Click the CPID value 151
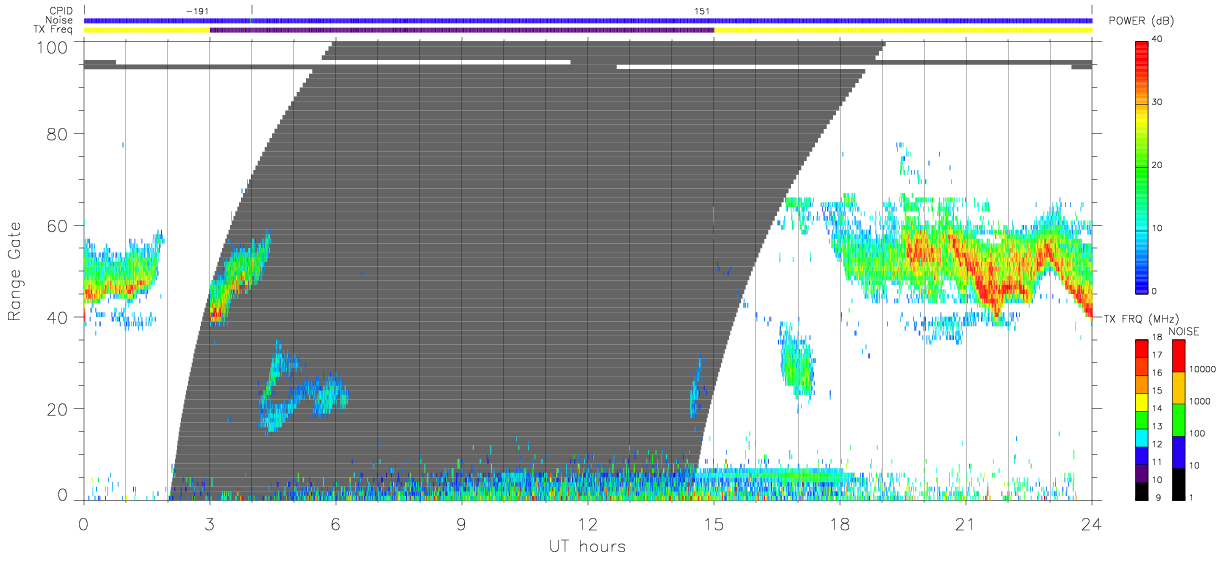This screenshot has width=1228, height=567. pos(702,10)
